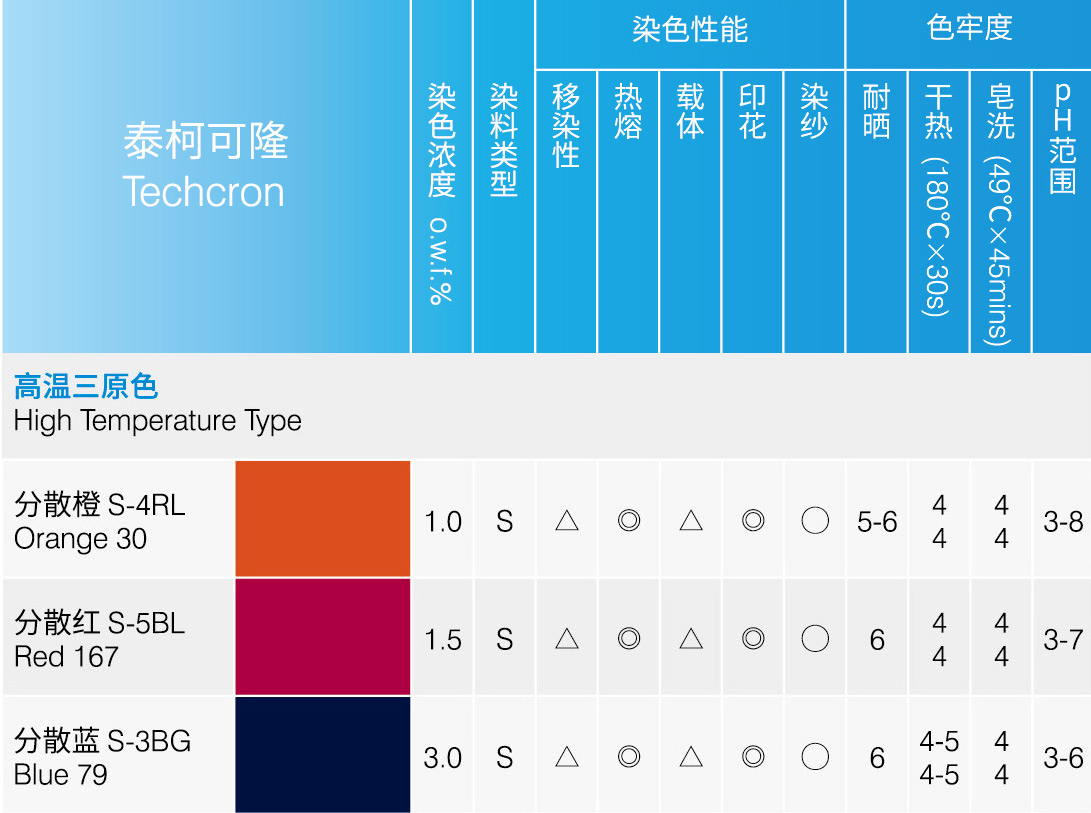Click the 5-6 lightfastness value for Orange 30
Screen dimensions: 1091x813
(x=877, y=522)
